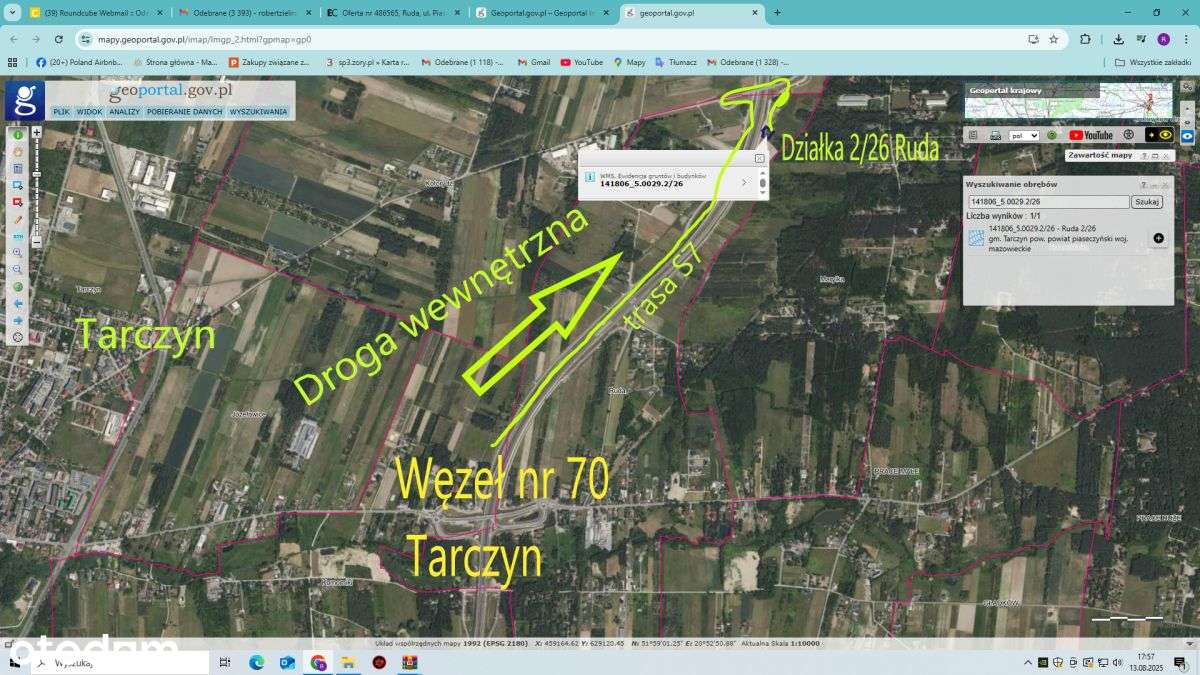Open the language dropdown showing pol
This screenshot has width=1200, height=675.
click(1024, 135)
